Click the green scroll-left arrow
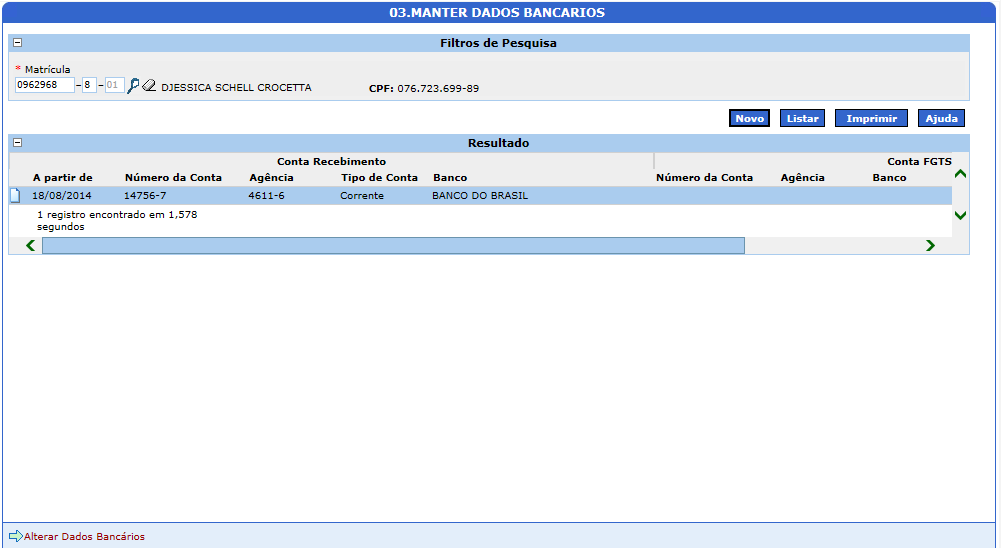Image resolution: width=1001 pixels, height=548 pixels. (x=30, y=245)
